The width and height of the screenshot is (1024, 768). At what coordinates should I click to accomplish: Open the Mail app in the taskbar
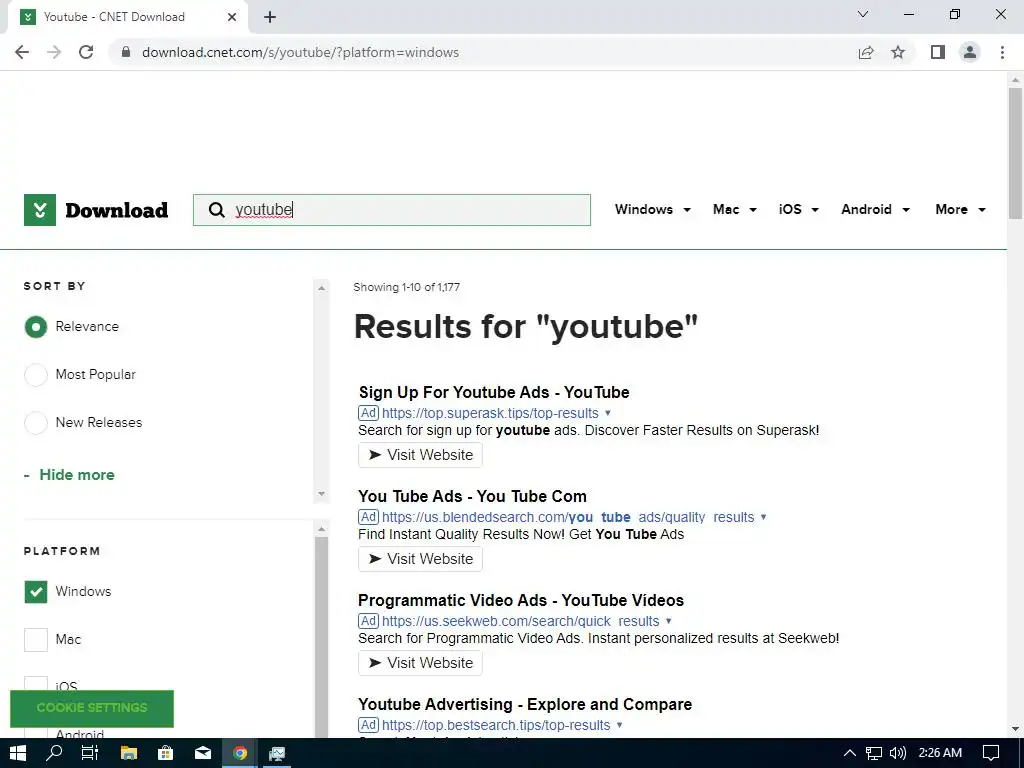203,753
